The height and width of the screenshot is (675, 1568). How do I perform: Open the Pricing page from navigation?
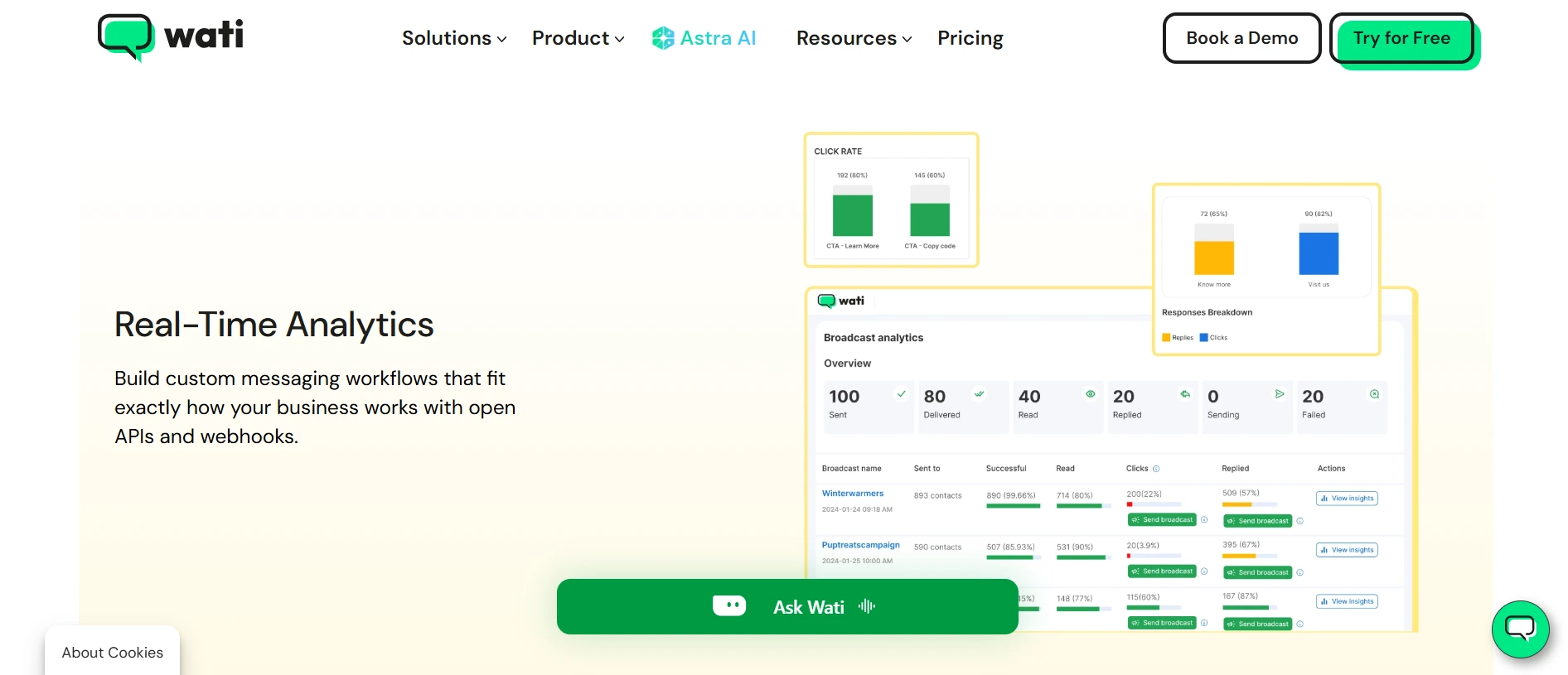tap(970, 38)
